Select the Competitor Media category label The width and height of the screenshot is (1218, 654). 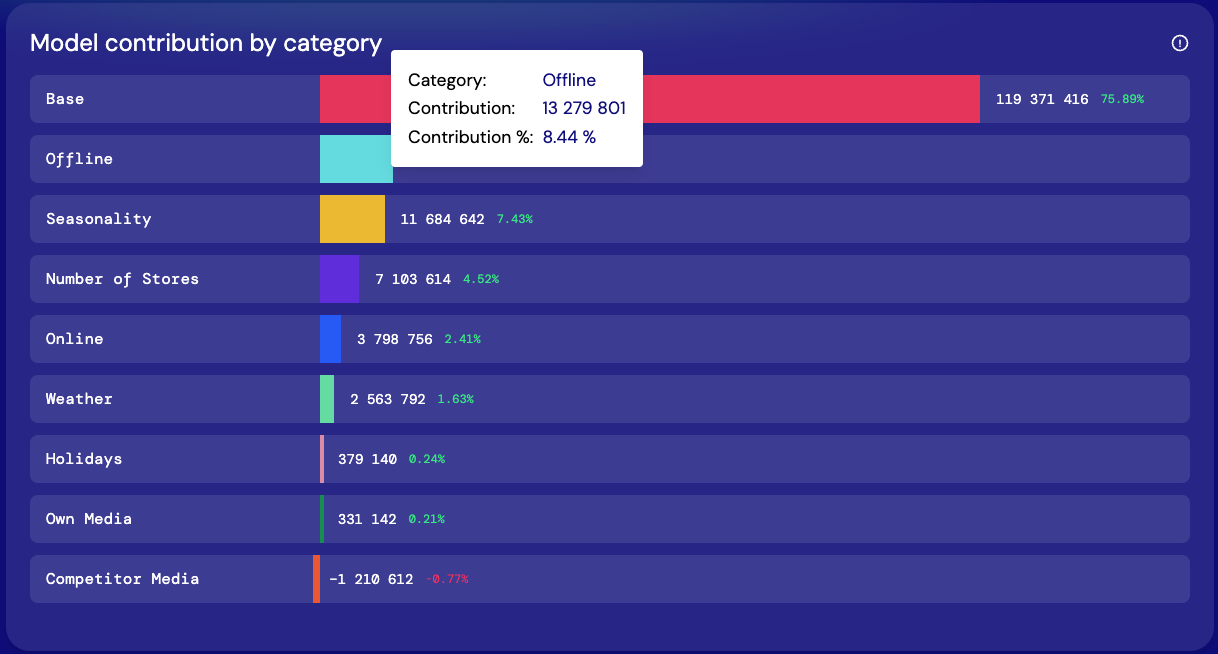click(x=122, y=579)
